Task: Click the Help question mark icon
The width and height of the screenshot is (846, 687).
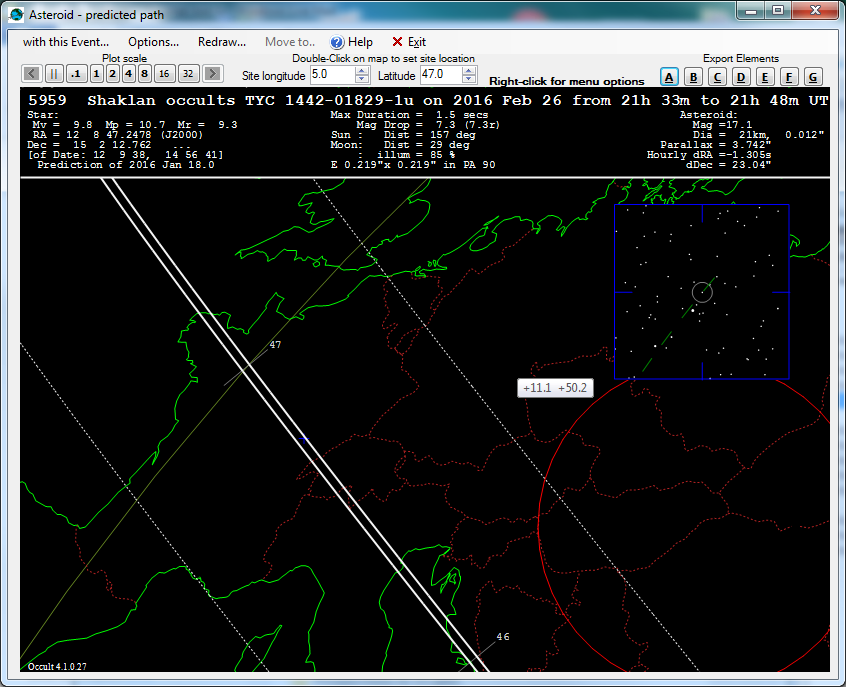Action: pyautogui.click(x=337, y=42)
